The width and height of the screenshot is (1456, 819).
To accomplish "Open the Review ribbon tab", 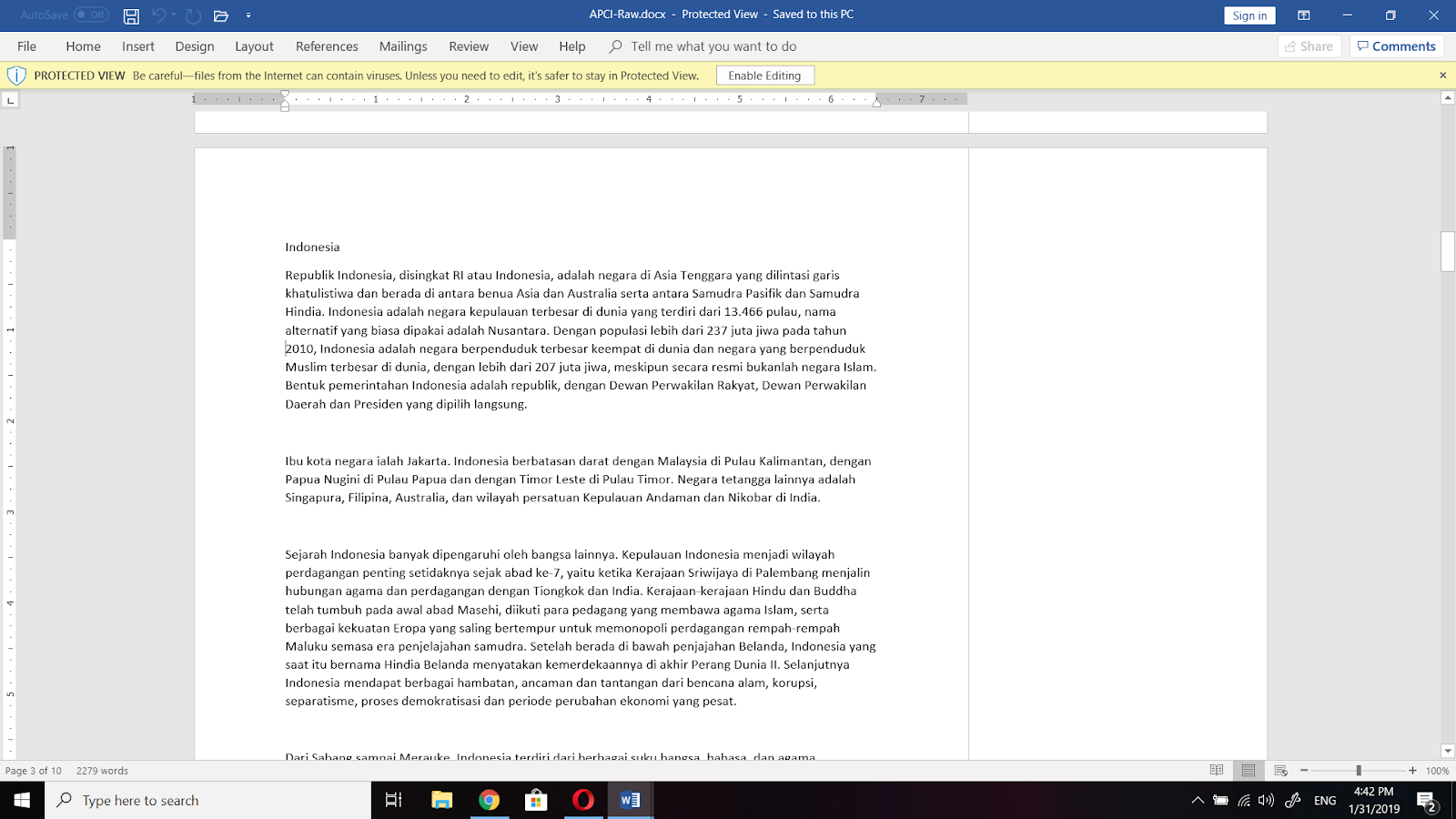I will (469, 45).
